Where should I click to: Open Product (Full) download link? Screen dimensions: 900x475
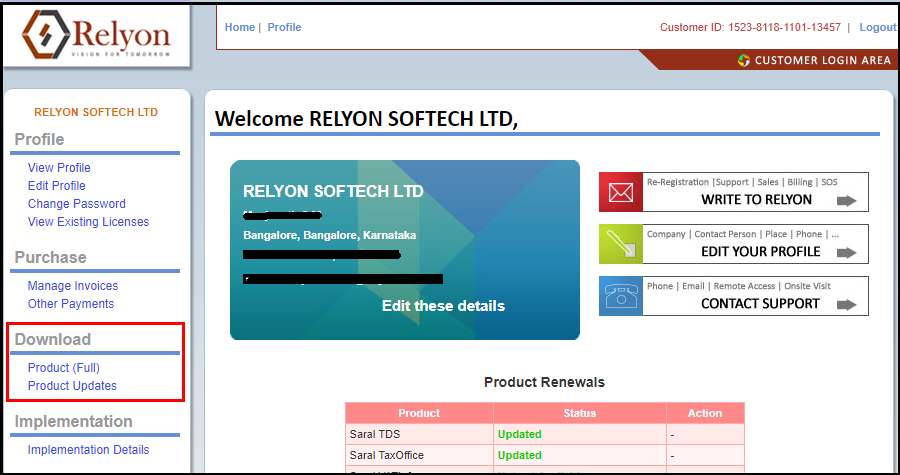(64, 368)
